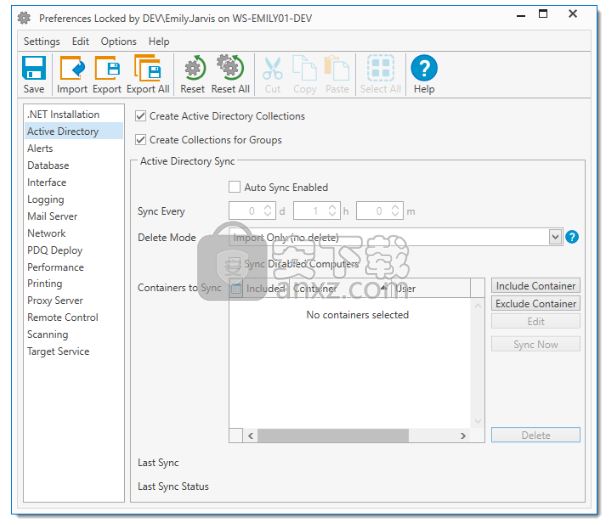This screenshot has width=610, height=525.
Task: Select Proxy Server preferences page
Action: tap(74, 301)
